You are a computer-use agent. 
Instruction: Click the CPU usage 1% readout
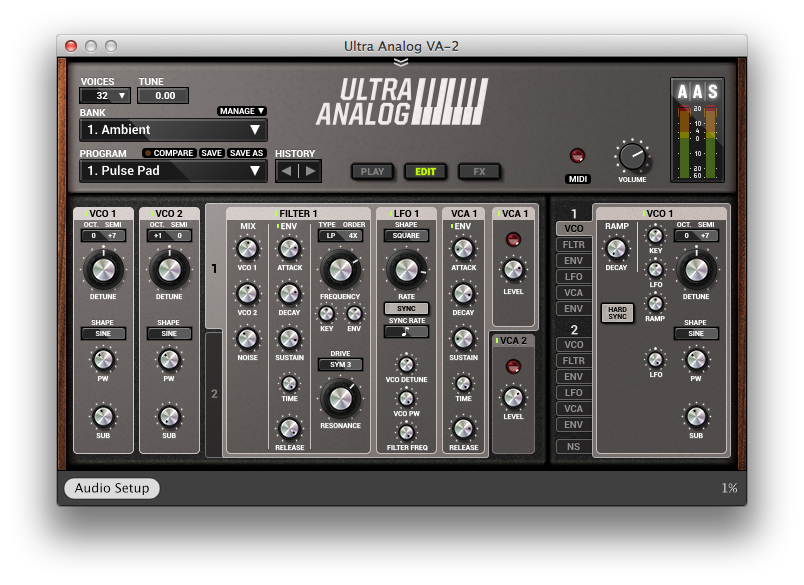(729, 488)
